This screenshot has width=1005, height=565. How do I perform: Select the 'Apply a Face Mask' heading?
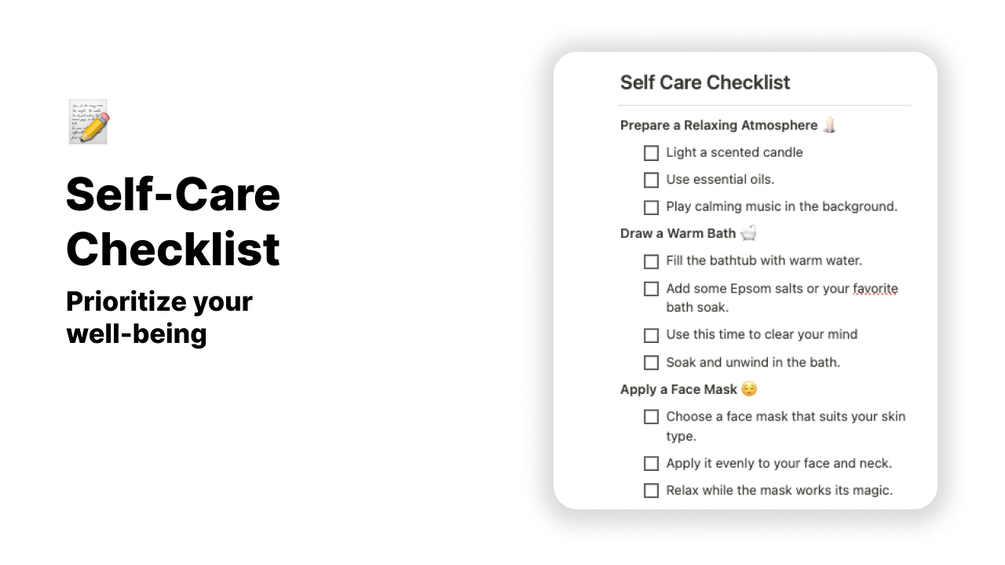(678, 389)
